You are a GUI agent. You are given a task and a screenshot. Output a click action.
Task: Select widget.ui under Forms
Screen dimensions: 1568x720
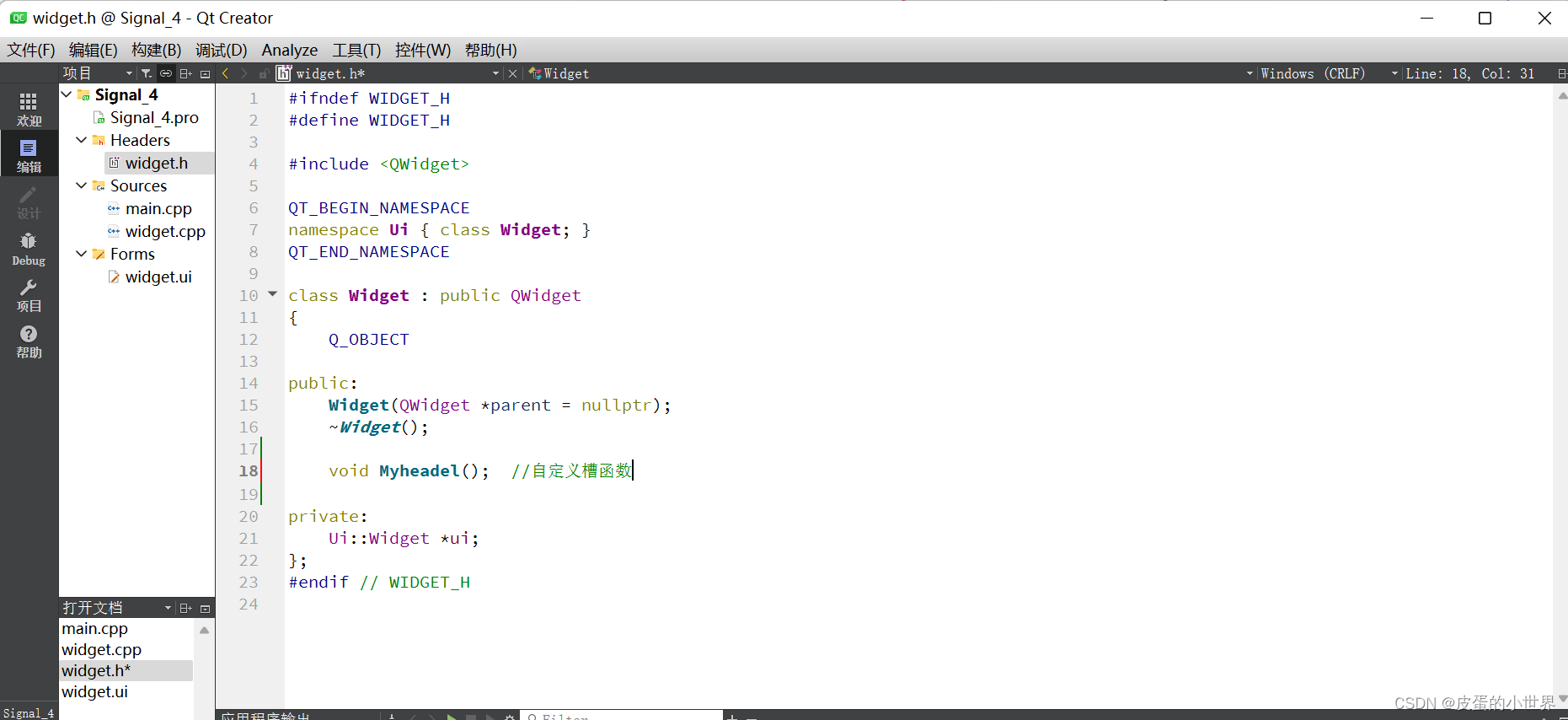click(x=158, y=277)
